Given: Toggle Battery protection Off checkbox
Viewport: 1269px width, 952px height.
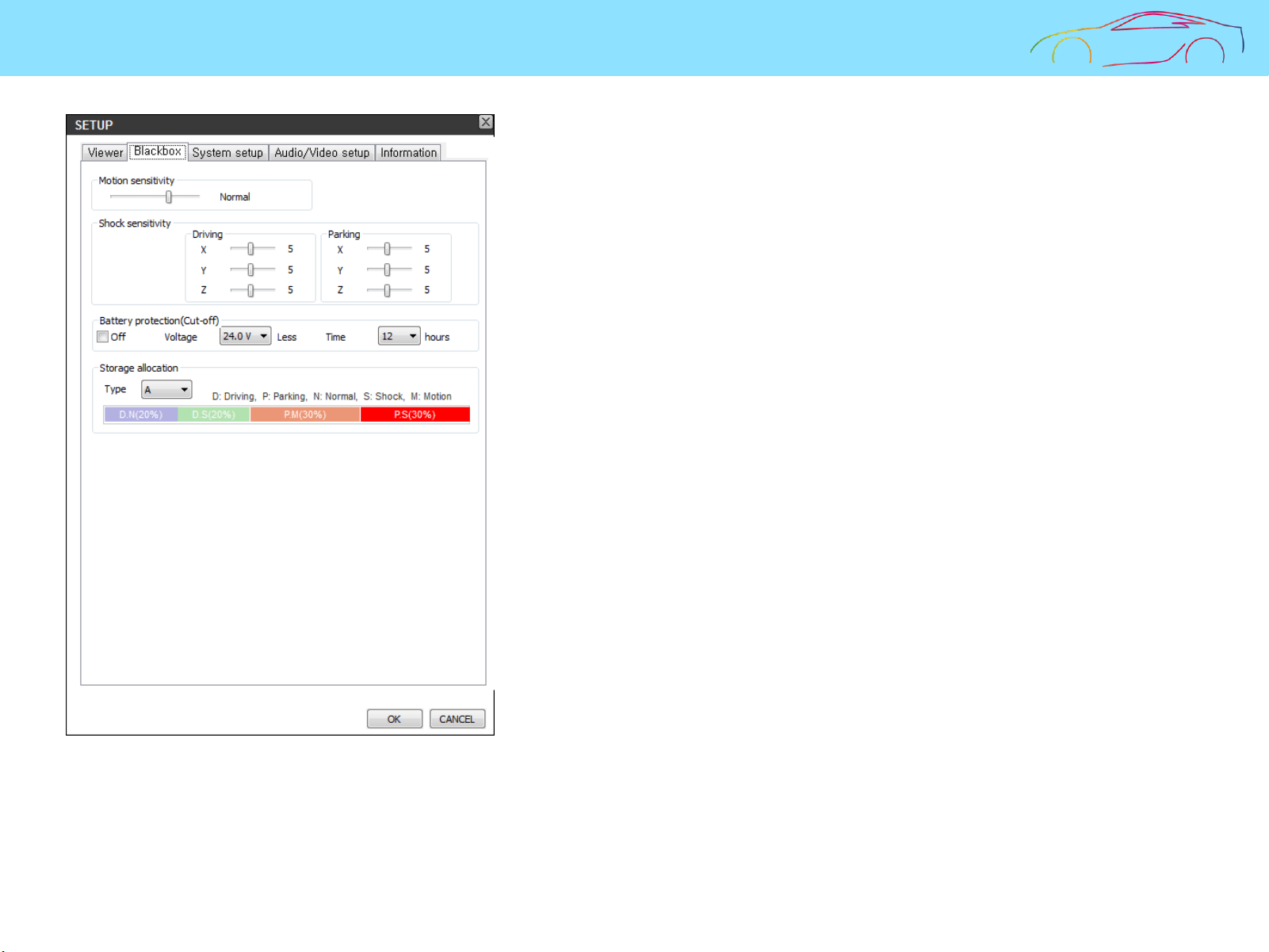Looking at the screenshot, I should 103,337.
